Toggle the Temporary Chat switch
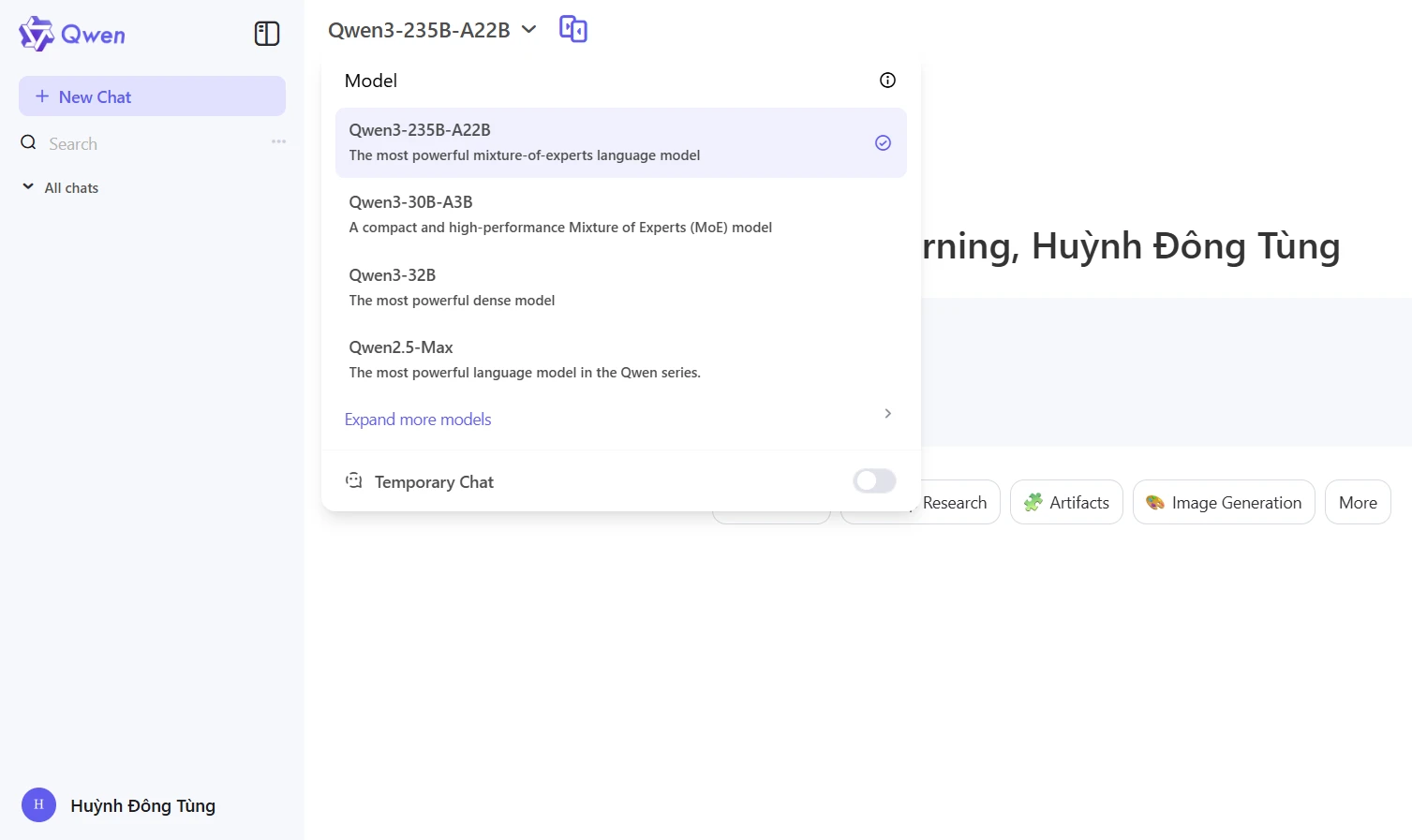This screenshot has height=840, width=1412. point(874,480)
